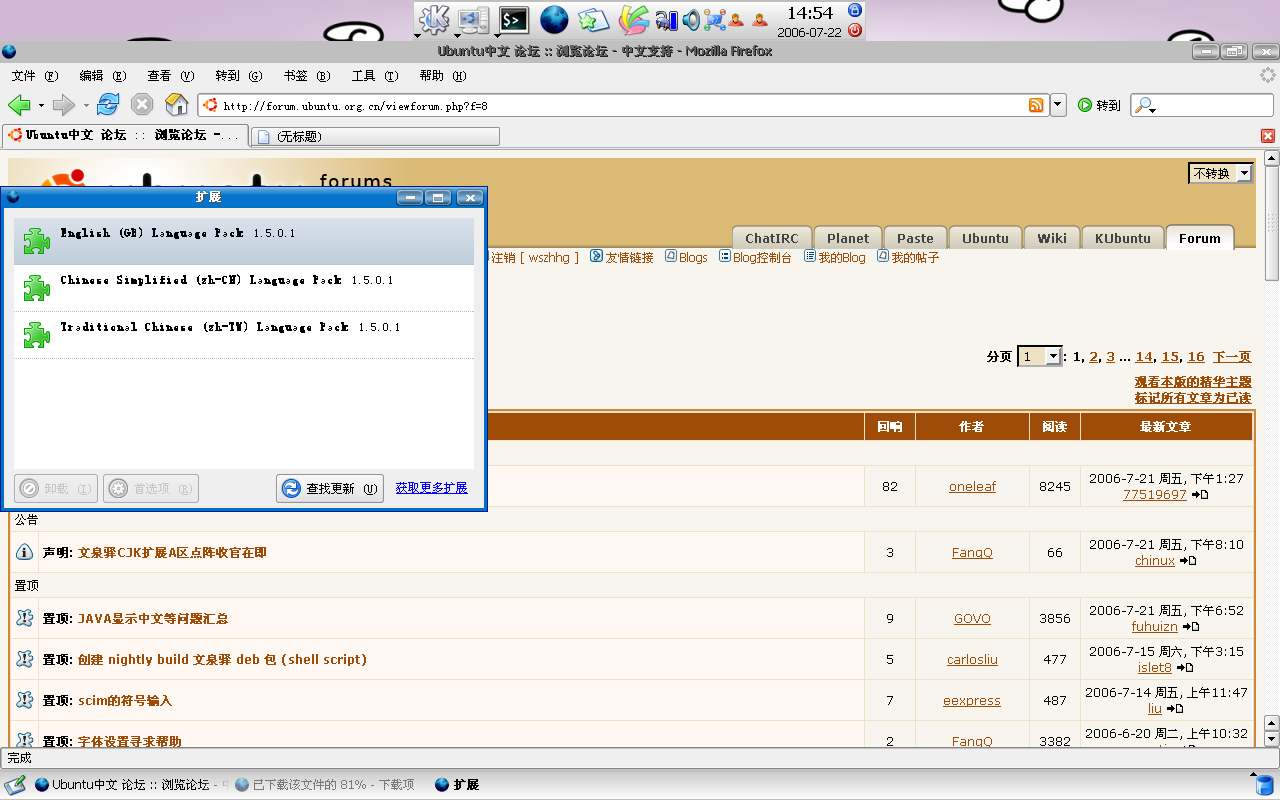Open the Wiki site tab

pyautogui.click(x=1052, y=238)
